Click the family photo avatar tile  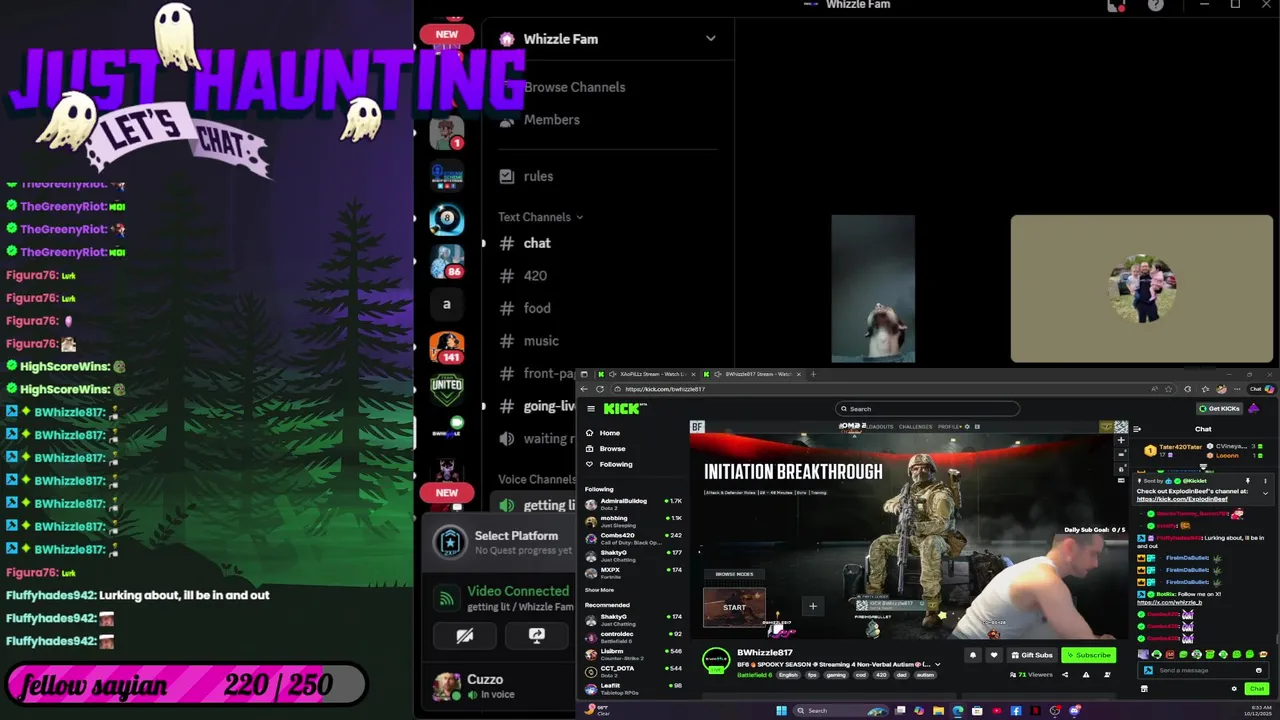click(1142, 288)
